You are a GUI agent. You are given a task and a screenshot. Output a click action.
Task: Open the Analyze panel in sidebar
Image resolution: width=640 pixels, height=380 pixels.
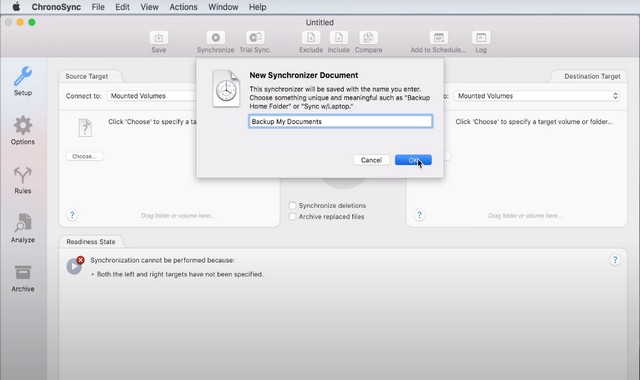pos(23,229)
